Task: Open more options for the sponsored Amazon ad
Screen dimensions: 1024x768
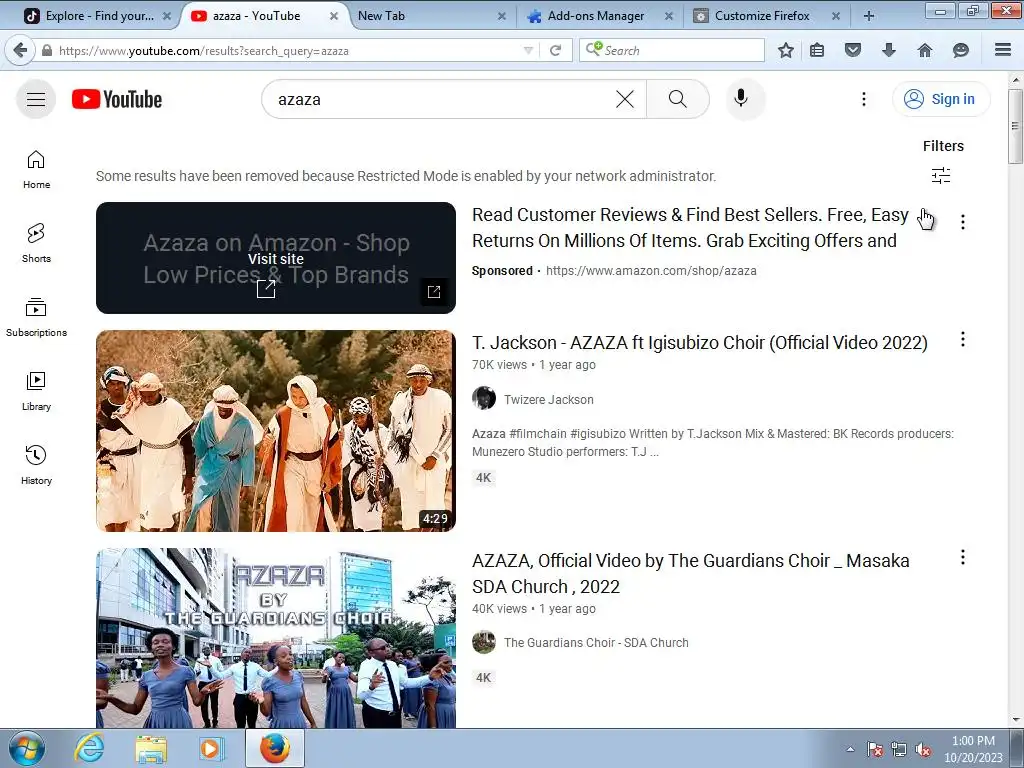Action: pyautogui.click(x=963, y=222)
